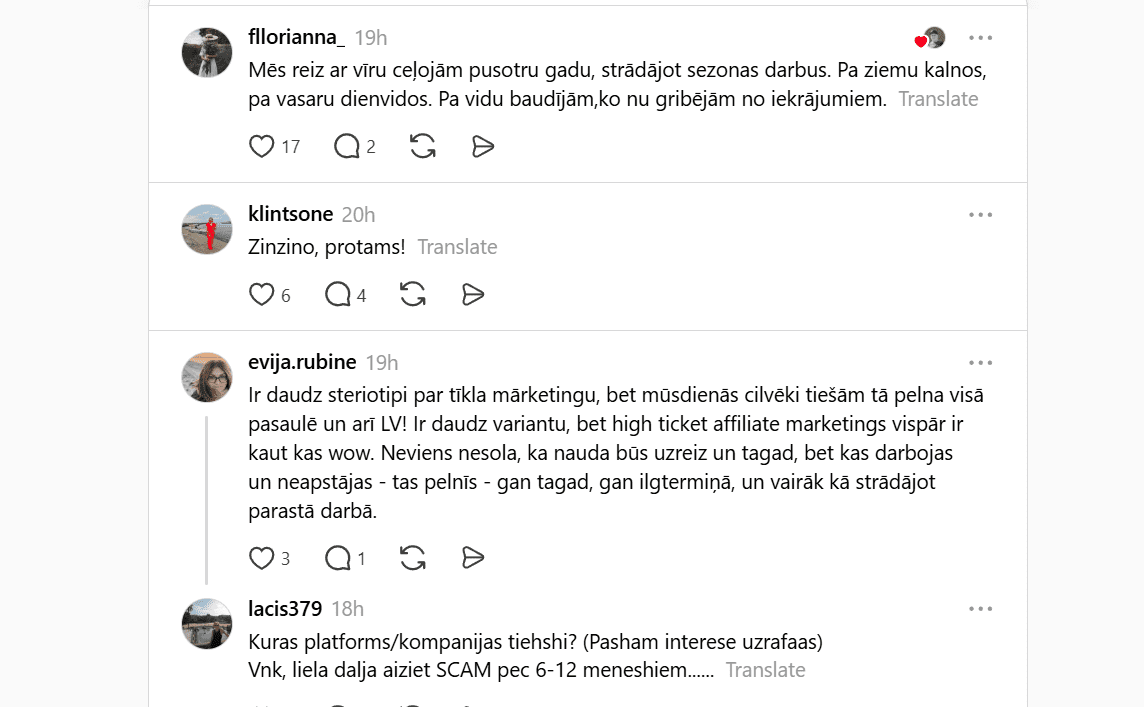Open more options for fllorianna_'s comment
The image size is (1144, 707).
(980, 38)
